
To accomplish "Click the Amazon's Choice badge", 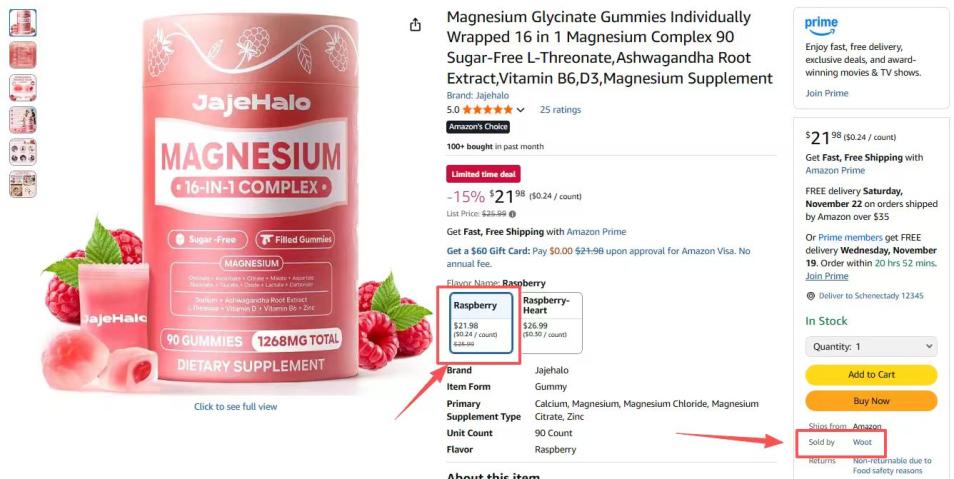I will (478, 127).
